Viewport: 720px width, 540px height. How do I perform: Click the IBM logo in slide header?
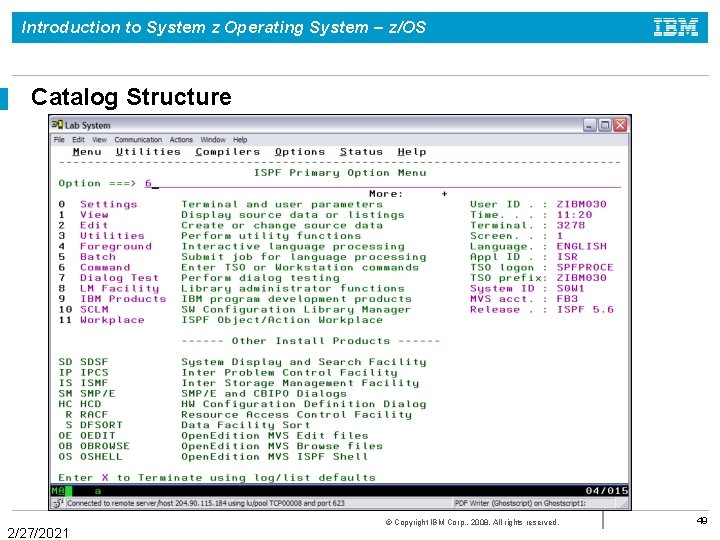pyautogui.click(x=676, y=27)
